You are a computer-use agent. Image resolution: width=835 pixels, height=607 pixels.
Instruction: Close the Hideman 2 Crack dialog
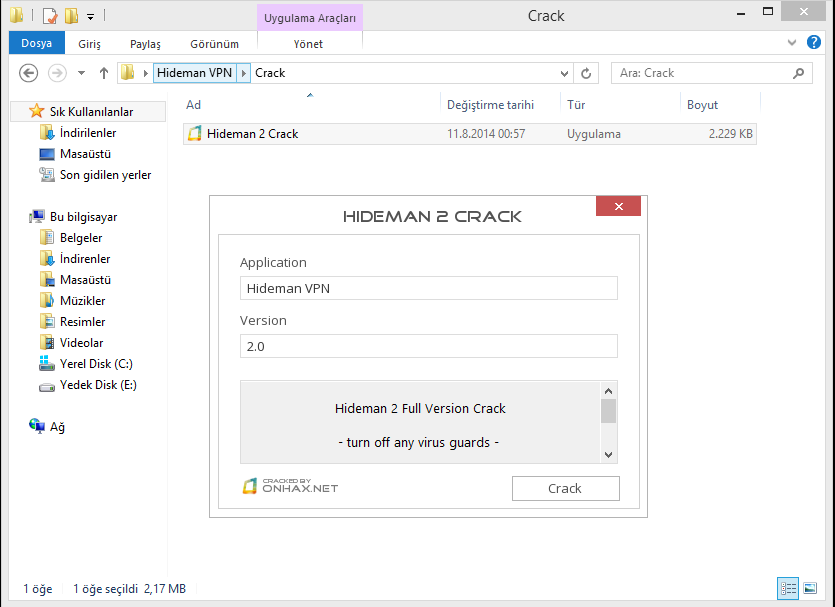coord(618,206)
